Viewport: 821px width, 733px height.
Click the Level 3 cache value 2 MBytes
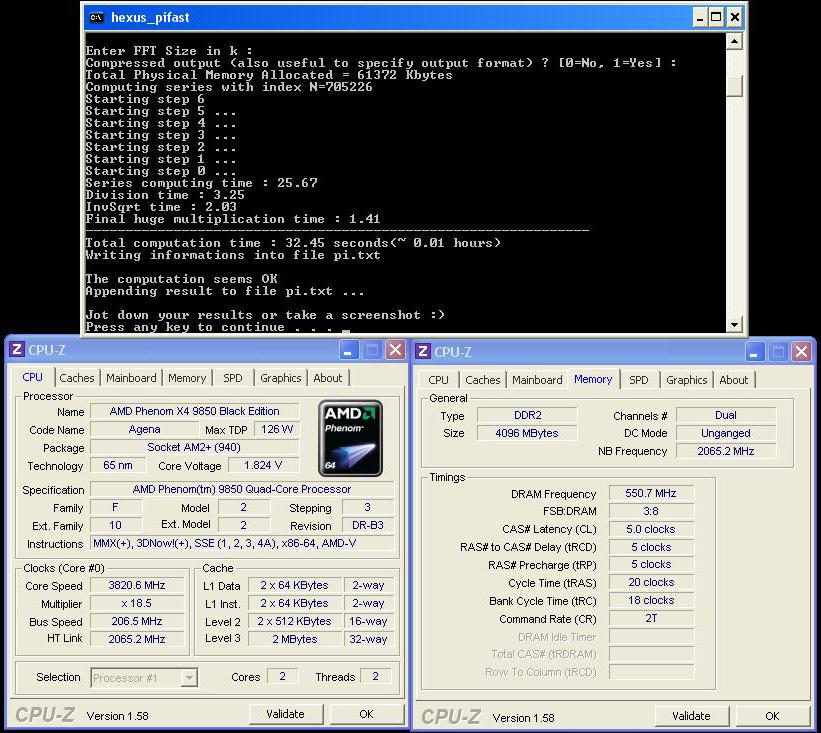pyautogui.click(x=295, y=639)
